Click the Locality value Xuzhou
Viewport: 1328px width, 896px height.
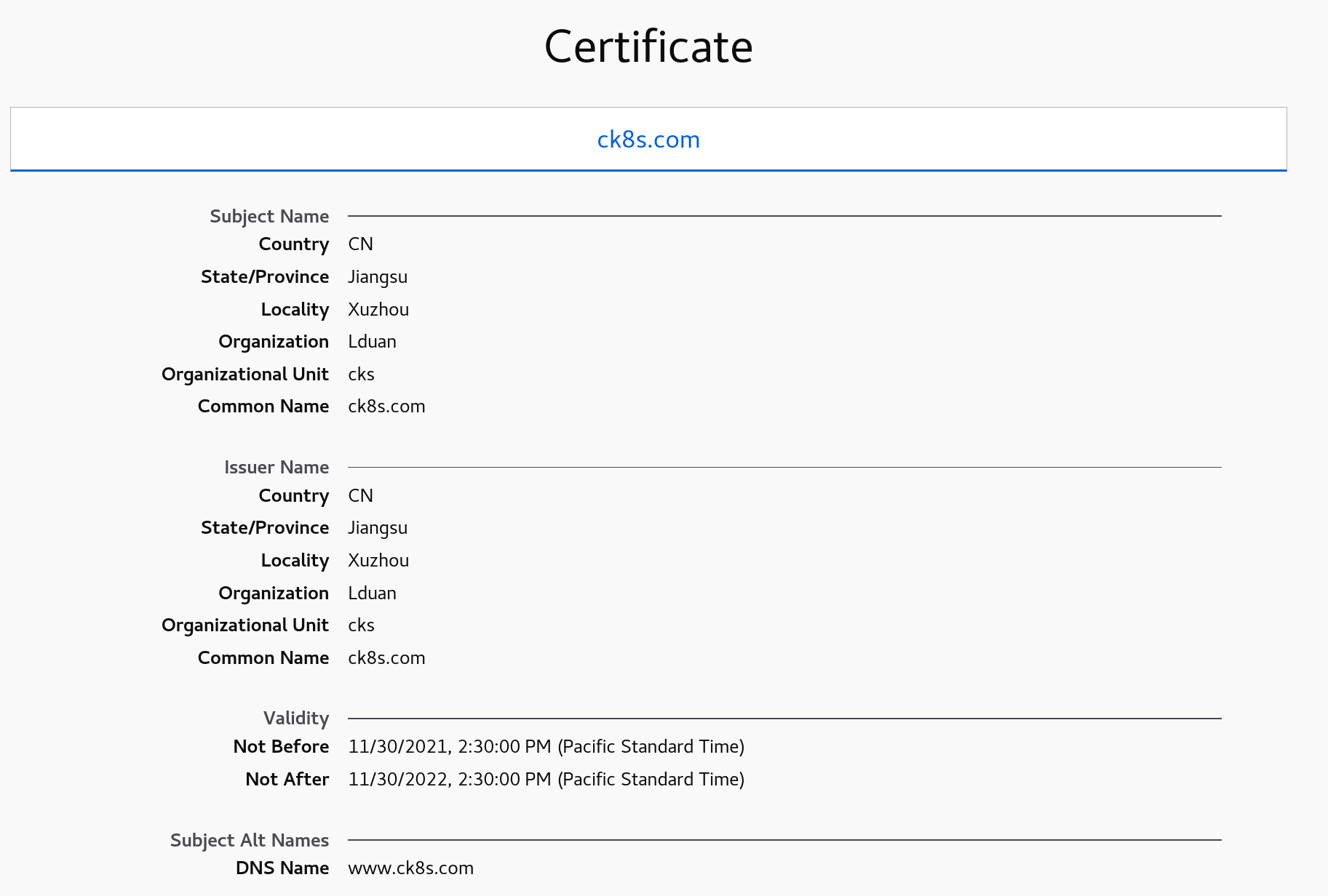[x=378, y=309]
